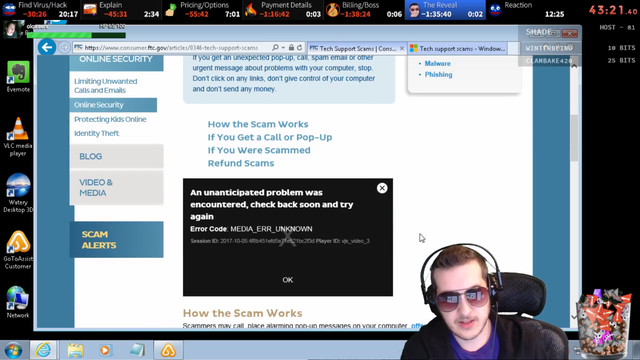Open GoToAssist Customer desktop icon
This screenshot has height=360, width=640.
click(x=18, y=250)
